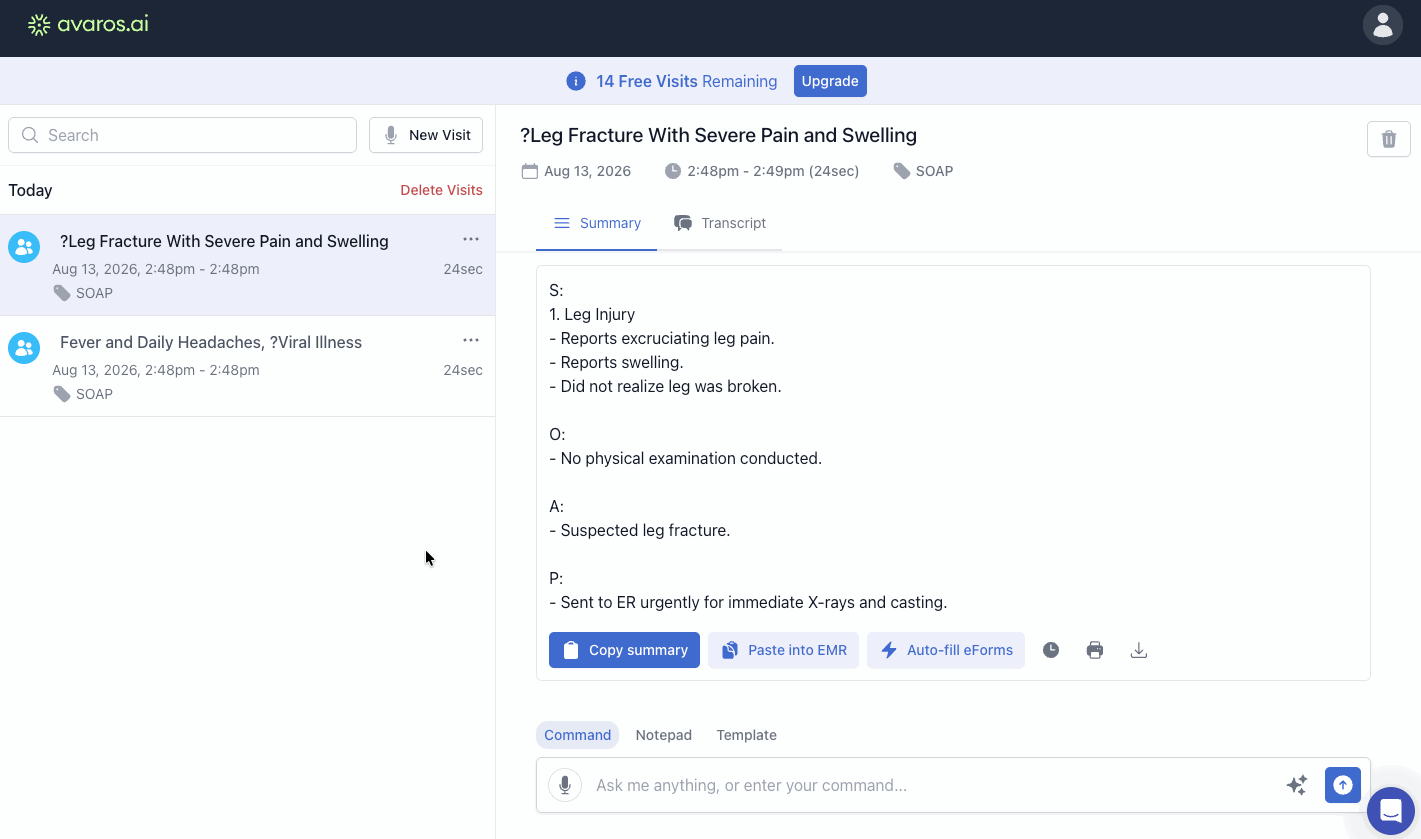The image size is (1421, 839).
Task: Open options for the Leg Fracture visit
Action: tap(471, 239)
